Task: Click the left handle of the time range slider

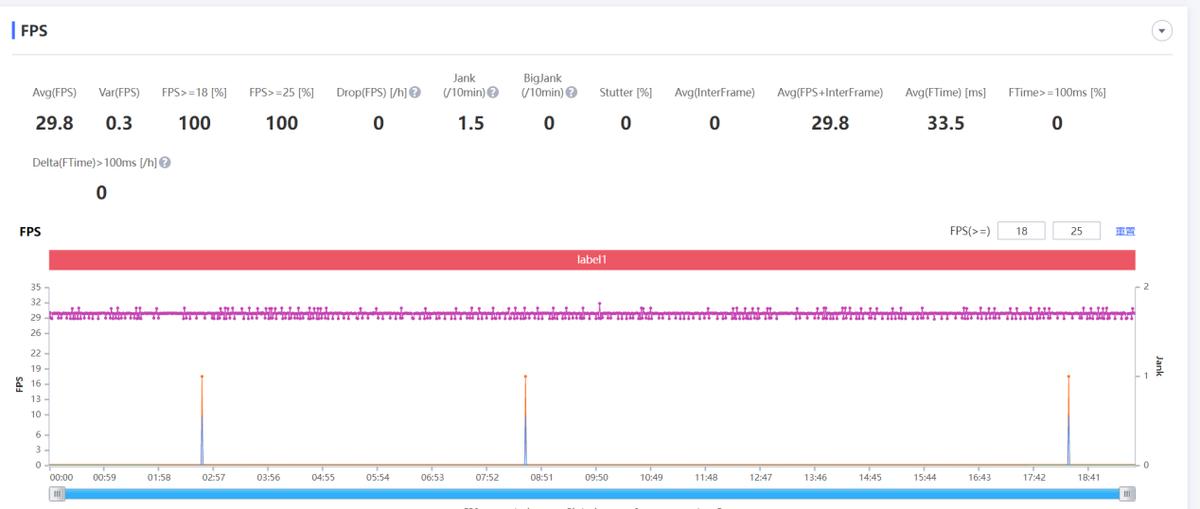Action: click(58, 493)
